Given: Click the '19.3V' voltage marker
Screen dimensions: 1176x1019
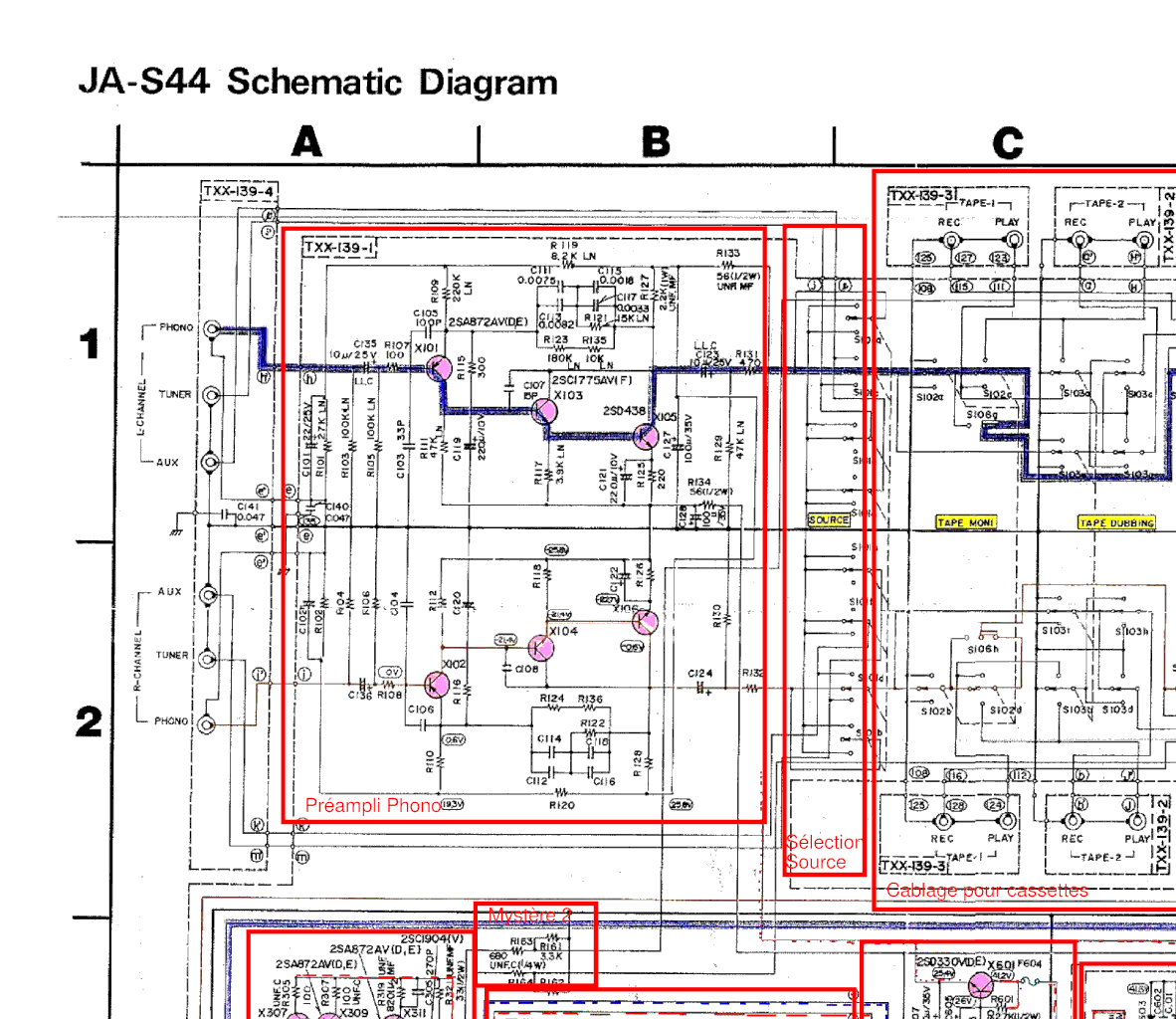Looking at the screenshot, I should point(453,804).
